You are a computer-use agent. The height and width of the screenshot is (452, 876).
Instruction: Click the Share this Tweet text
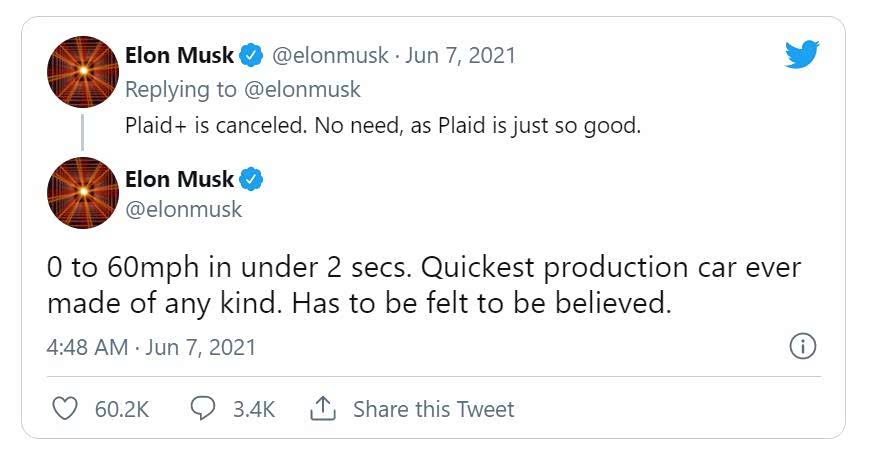(x=433, y=409)
